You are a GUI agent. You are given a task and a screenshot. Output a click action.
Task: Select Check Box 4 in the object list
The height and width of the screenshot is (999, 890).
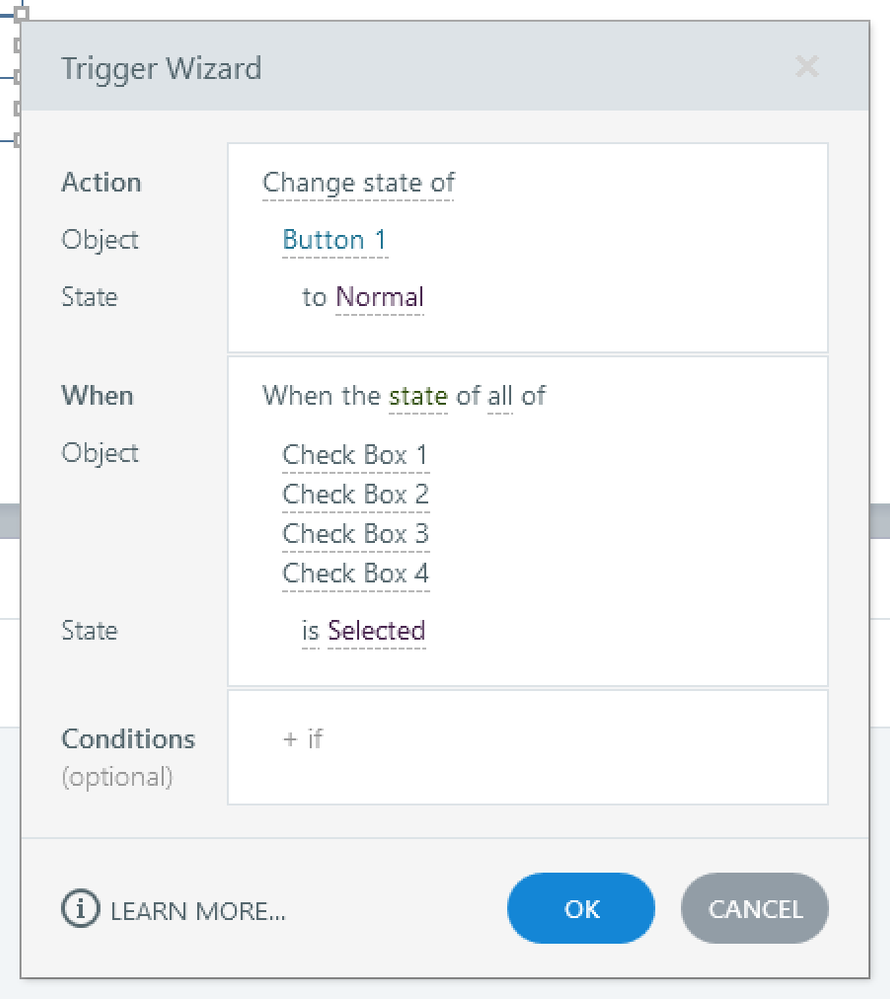tap(355, 573)
